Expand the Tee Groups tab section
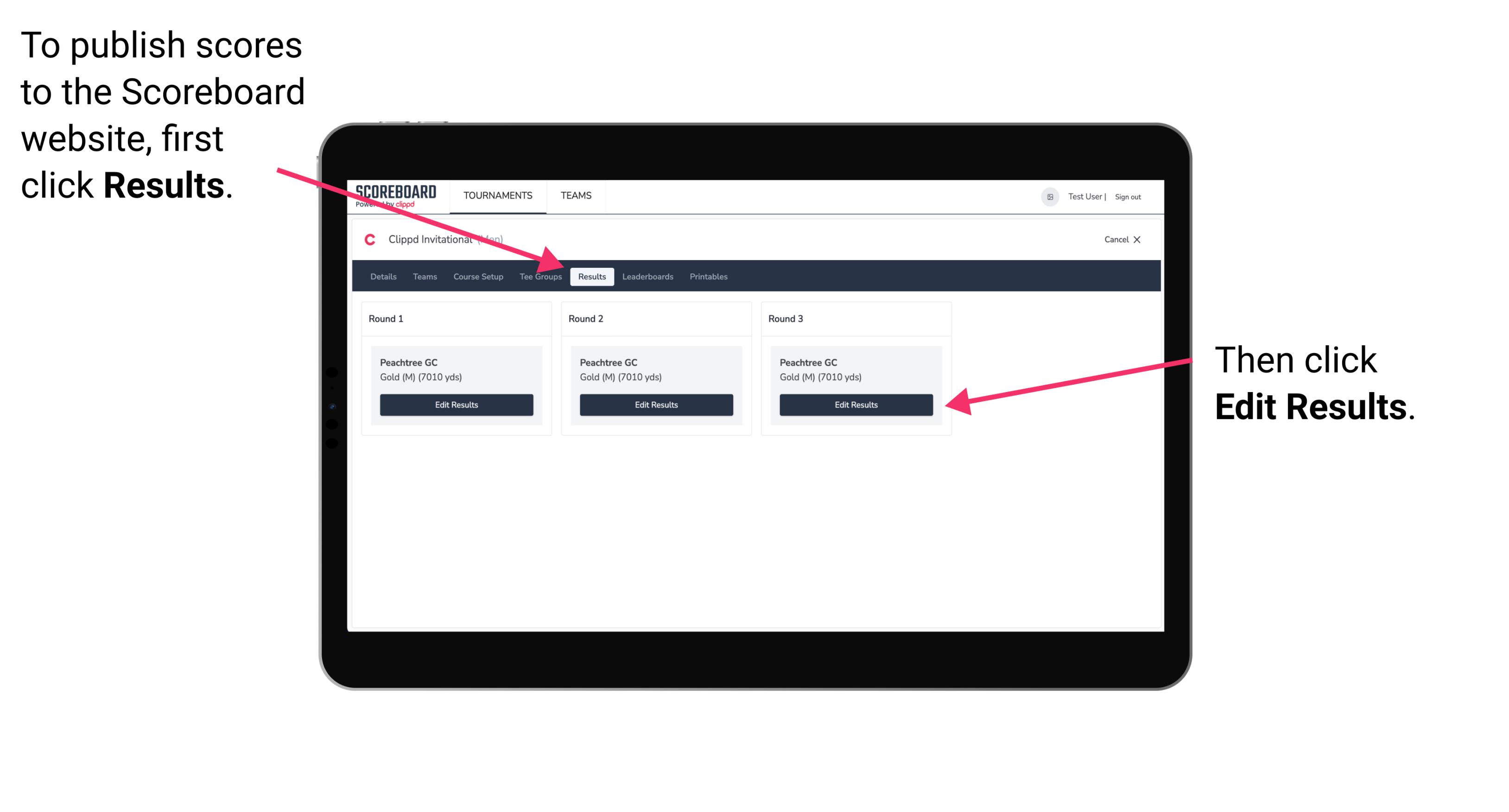The height and width of the screenshot is (812, 1509). pyautogui.click(x=540, y=276)
